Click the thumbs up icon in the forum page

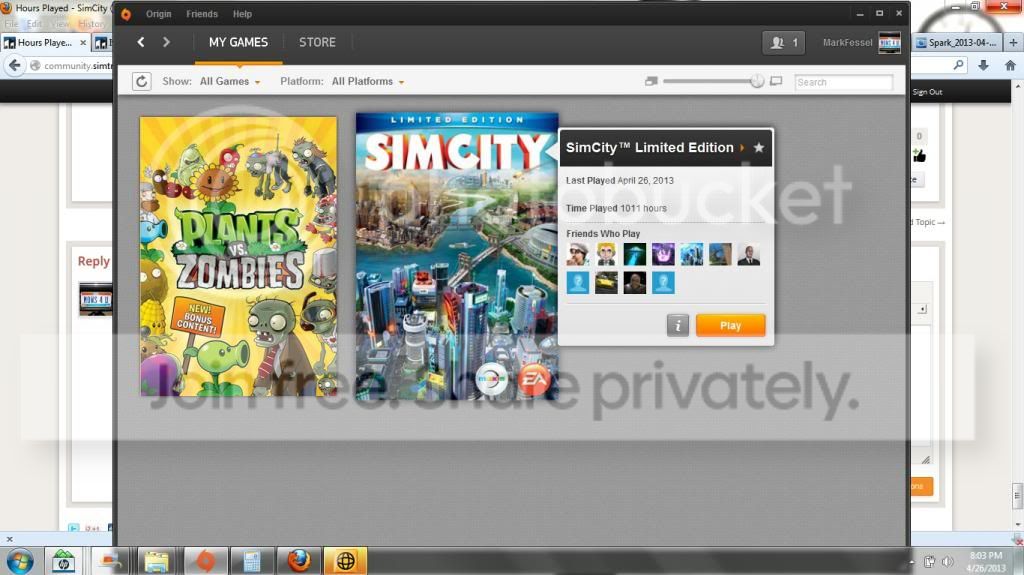920,156
